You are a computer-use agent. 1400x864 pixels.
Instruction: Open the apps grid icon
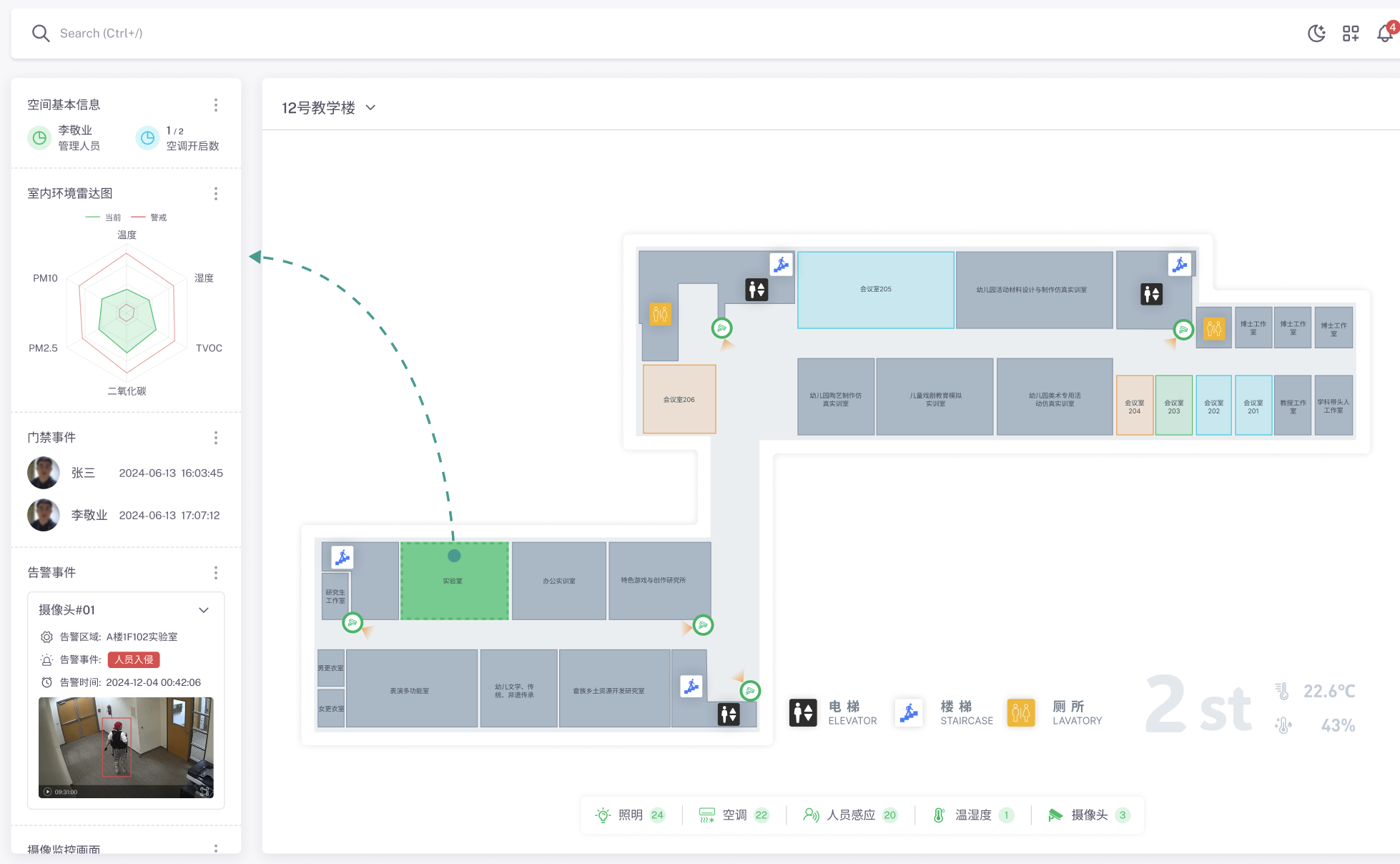point(1351,34)
